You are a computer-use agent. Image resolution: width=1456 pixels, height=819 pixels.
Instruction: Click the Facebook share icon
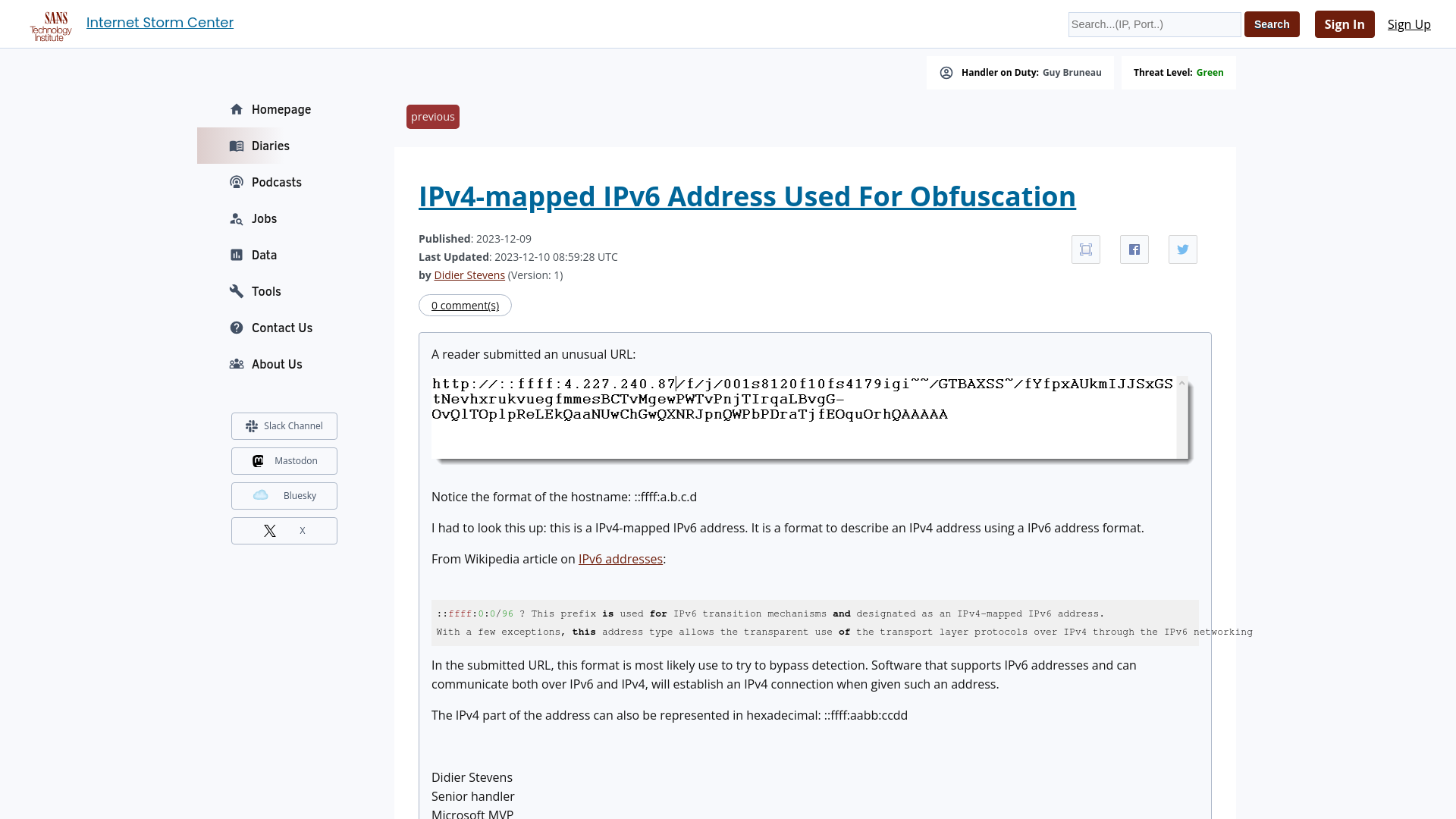click(x=1134, y=249)
